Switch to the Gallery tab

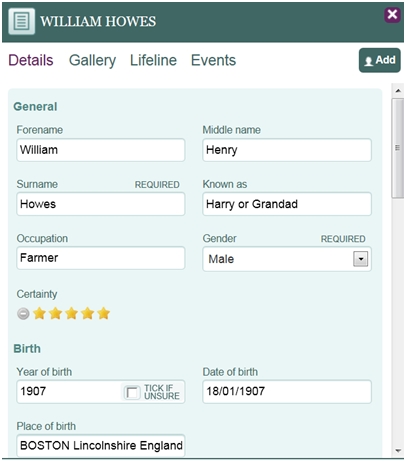point(92,61)
